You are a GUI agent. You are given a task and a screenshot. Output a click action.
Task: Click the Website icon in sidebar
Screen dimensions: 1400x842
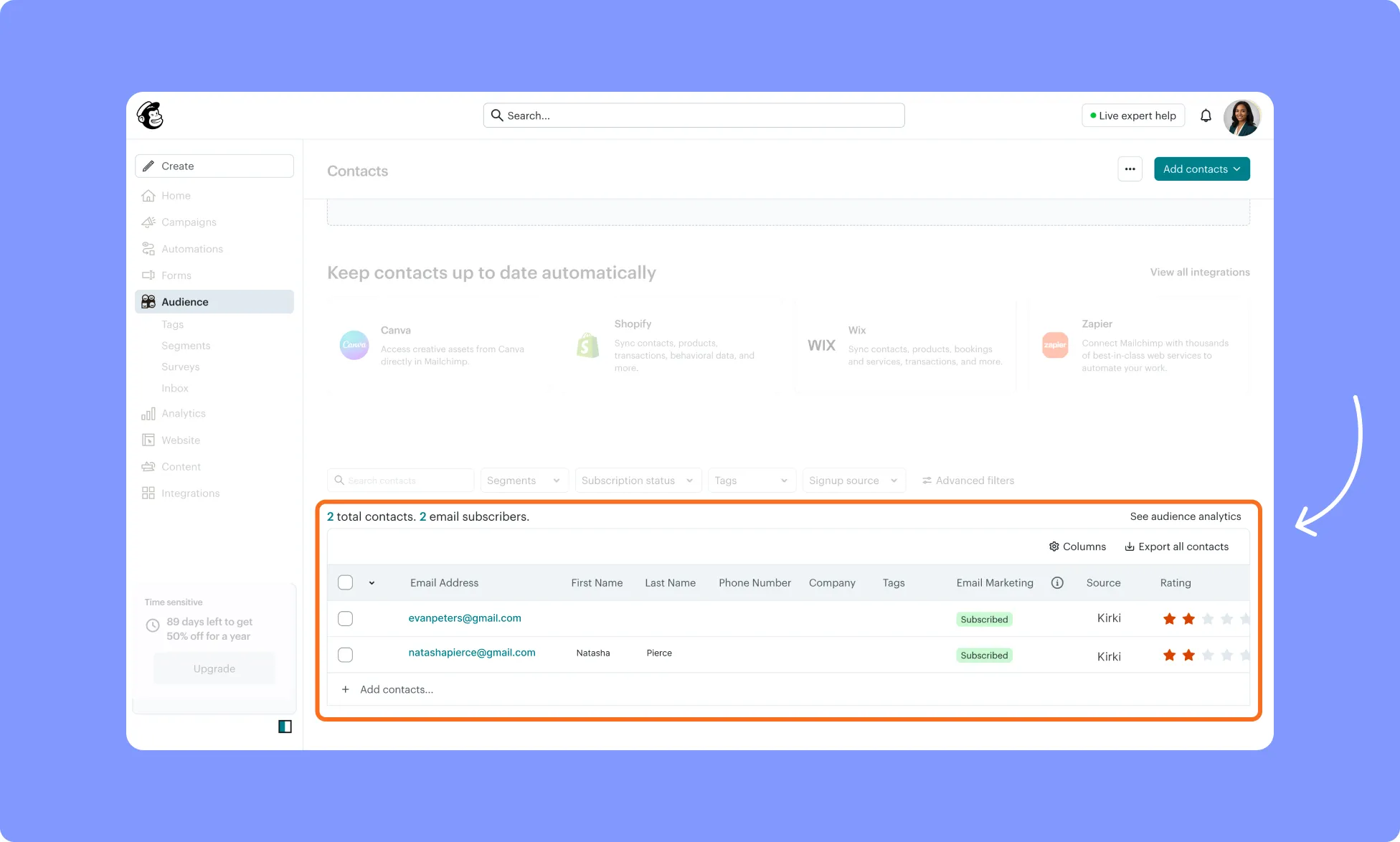(148, 440)
